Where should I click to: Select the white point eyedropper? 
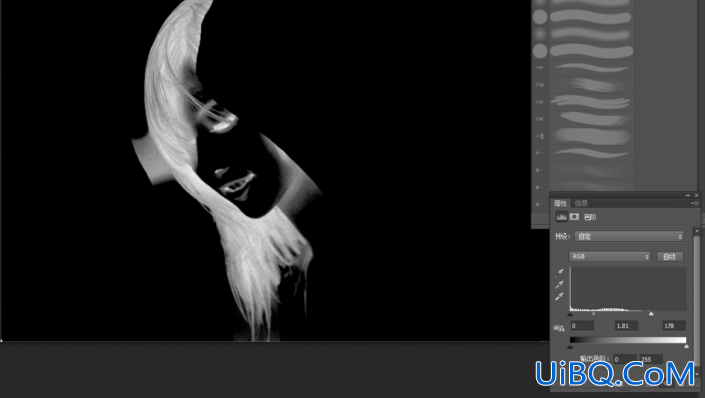point(559,296)
